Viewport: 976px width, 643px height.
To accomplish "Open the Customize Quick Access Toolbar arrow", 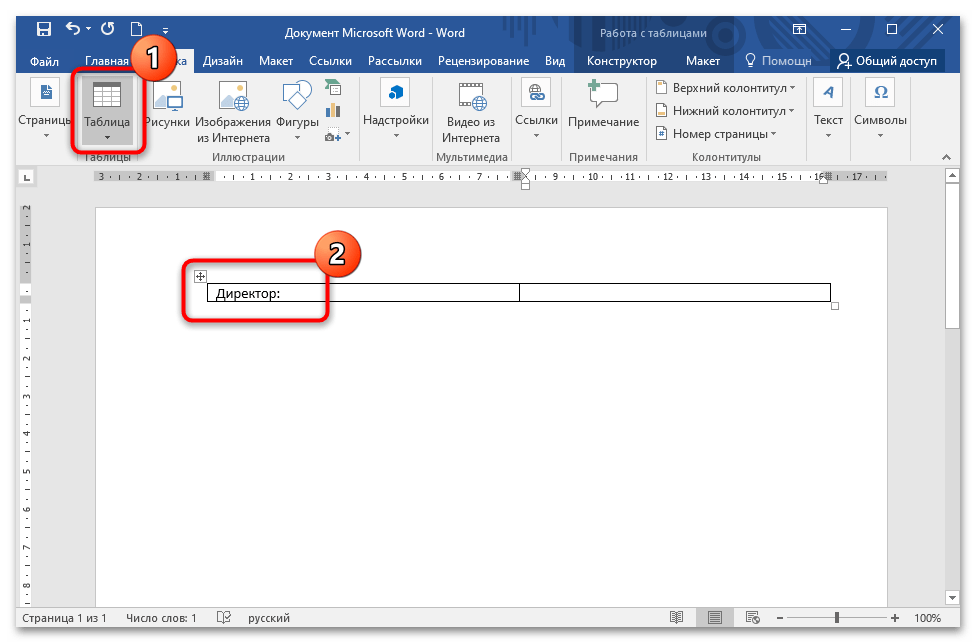I will coord(165,29).
